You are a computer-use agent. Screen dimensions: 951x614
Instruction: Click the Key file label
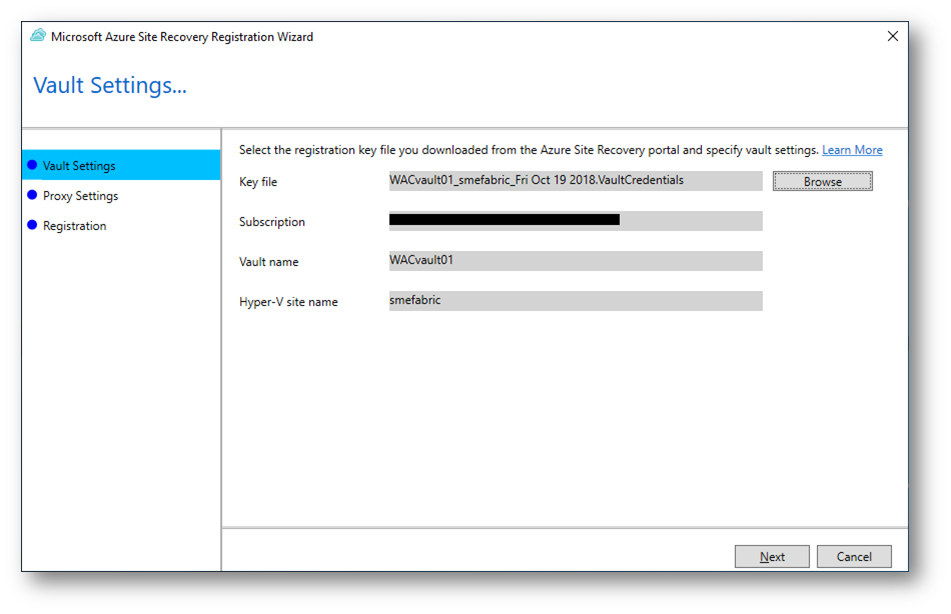tap(258, 182)
